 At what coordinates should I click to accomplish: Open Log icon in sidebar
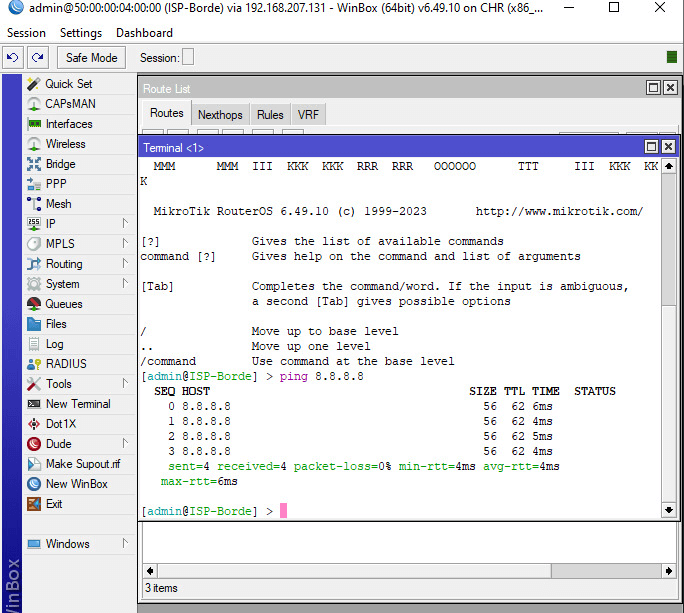click(34, 344)
